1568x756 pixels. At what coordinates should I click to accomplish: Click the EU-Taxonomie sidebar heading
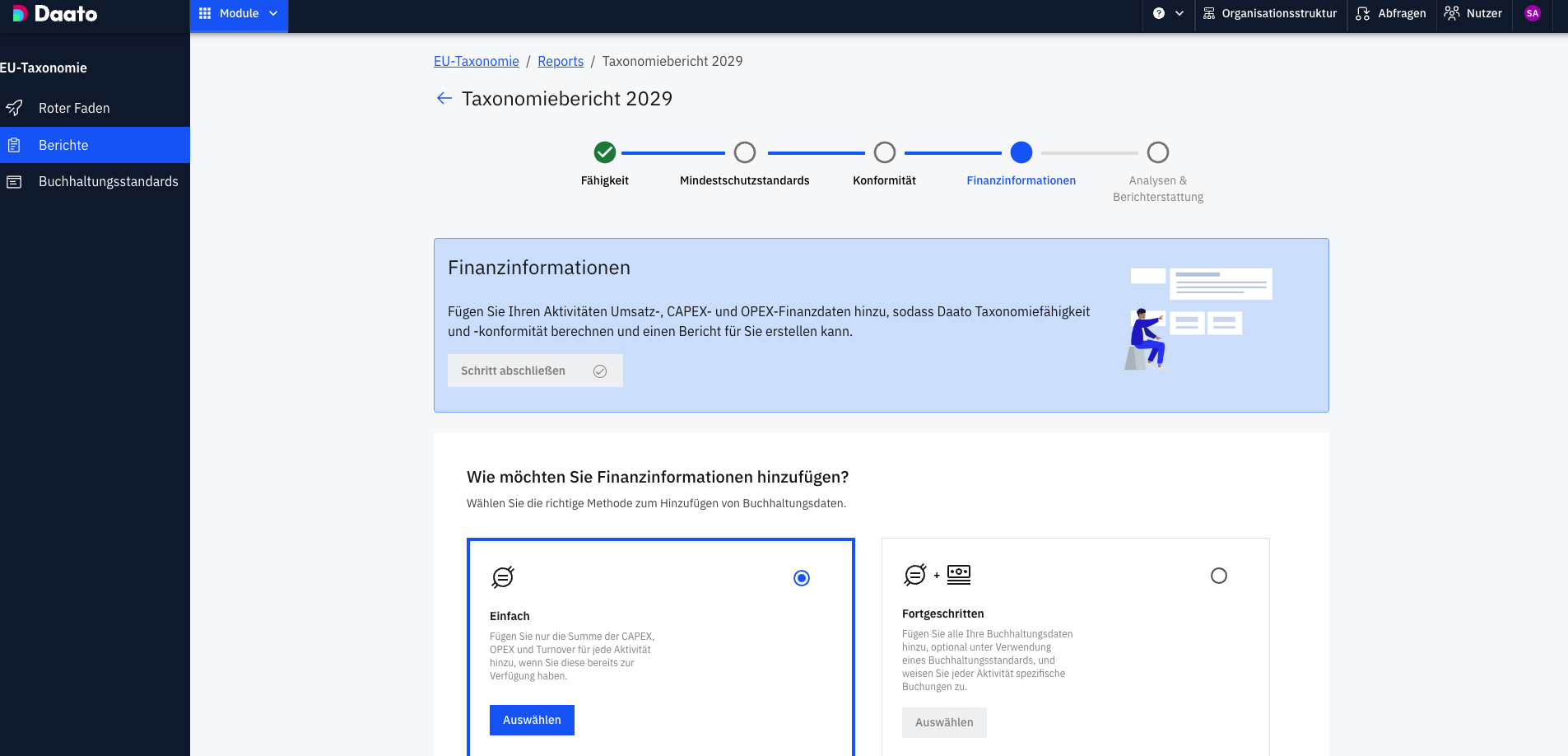[x=44, y=68]
